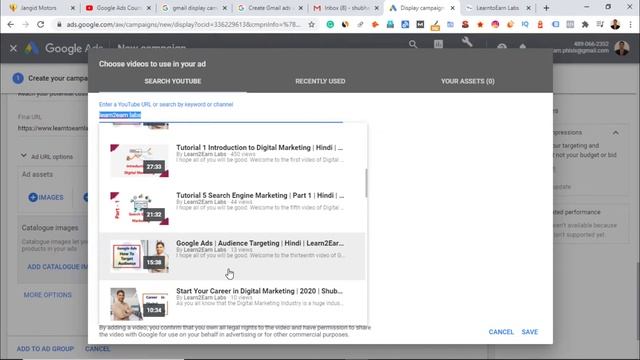Image resolution: width=640 pixels, height=360 pixels.
Task: Choose Tutorial 5 Search Engine Marketing video
Action: point(232,209)
